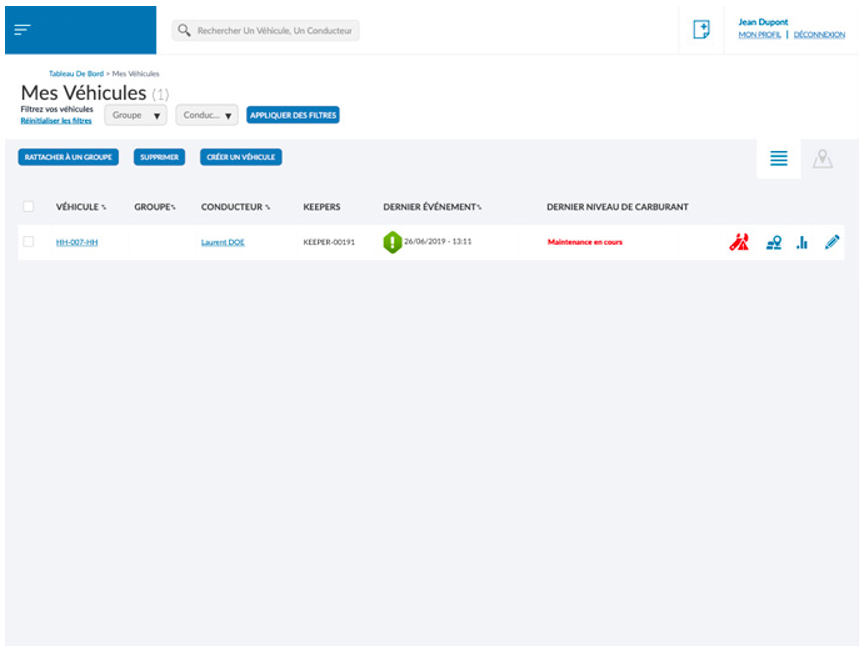Image resolution: width=866 pixels, height=652 pixels.
Task: Check the box for vehicle HH-007-HH
Action: pyautogui.click(x=28, y=242)
